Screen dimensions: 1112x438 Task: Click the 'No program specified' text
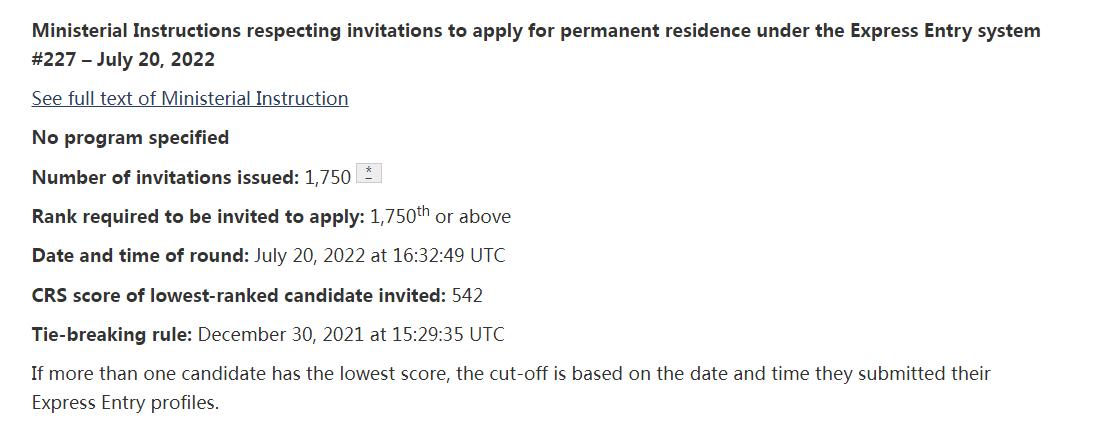(130, 137)
